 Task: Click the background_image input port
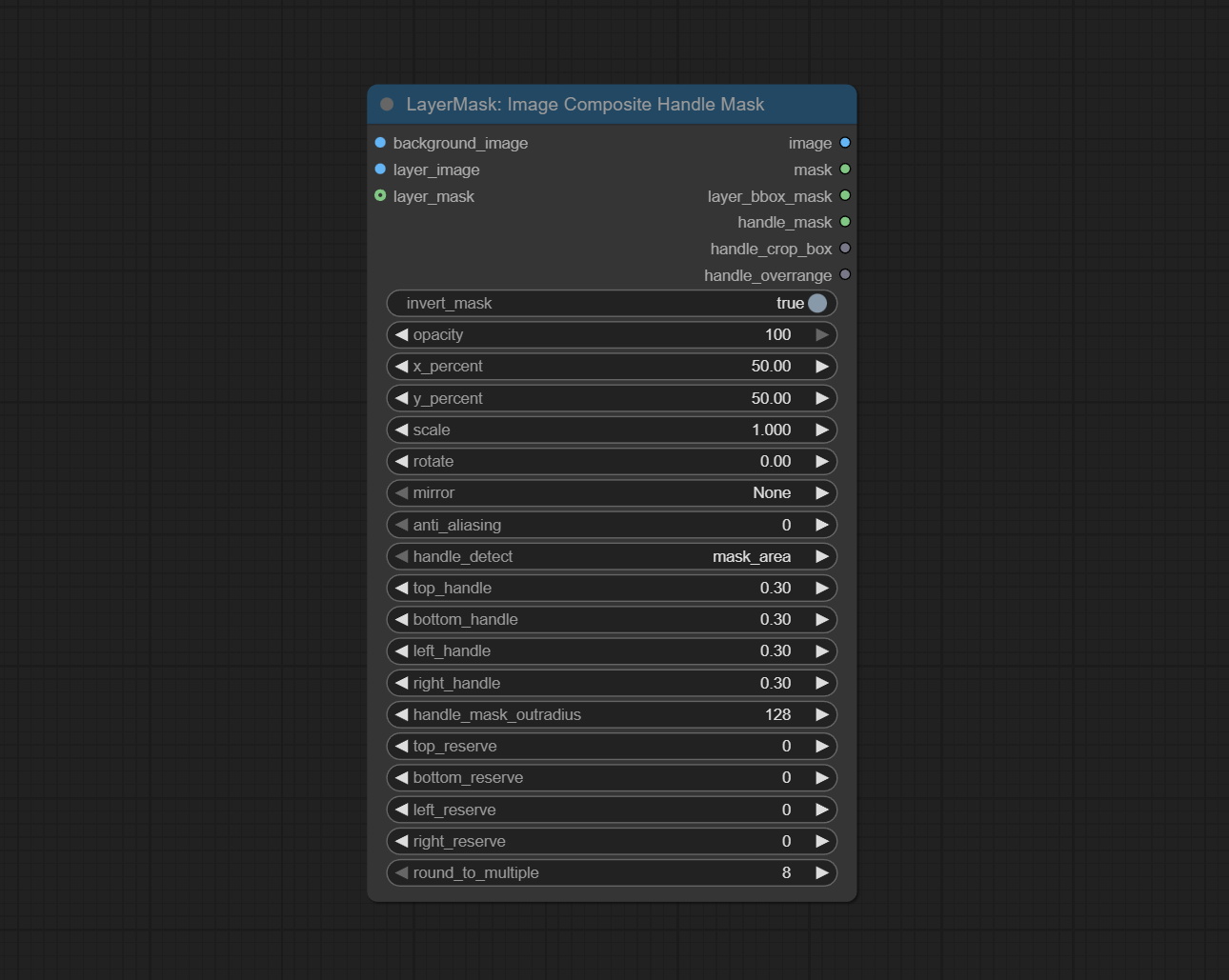click(380, 143)
